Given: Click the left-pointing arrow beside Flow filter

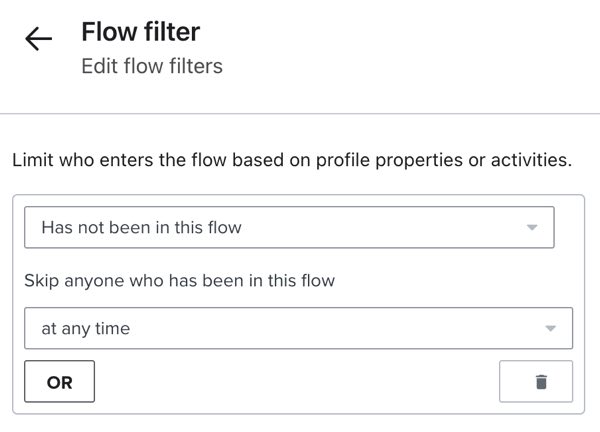Looking at the screenshot, I should 38,40.
